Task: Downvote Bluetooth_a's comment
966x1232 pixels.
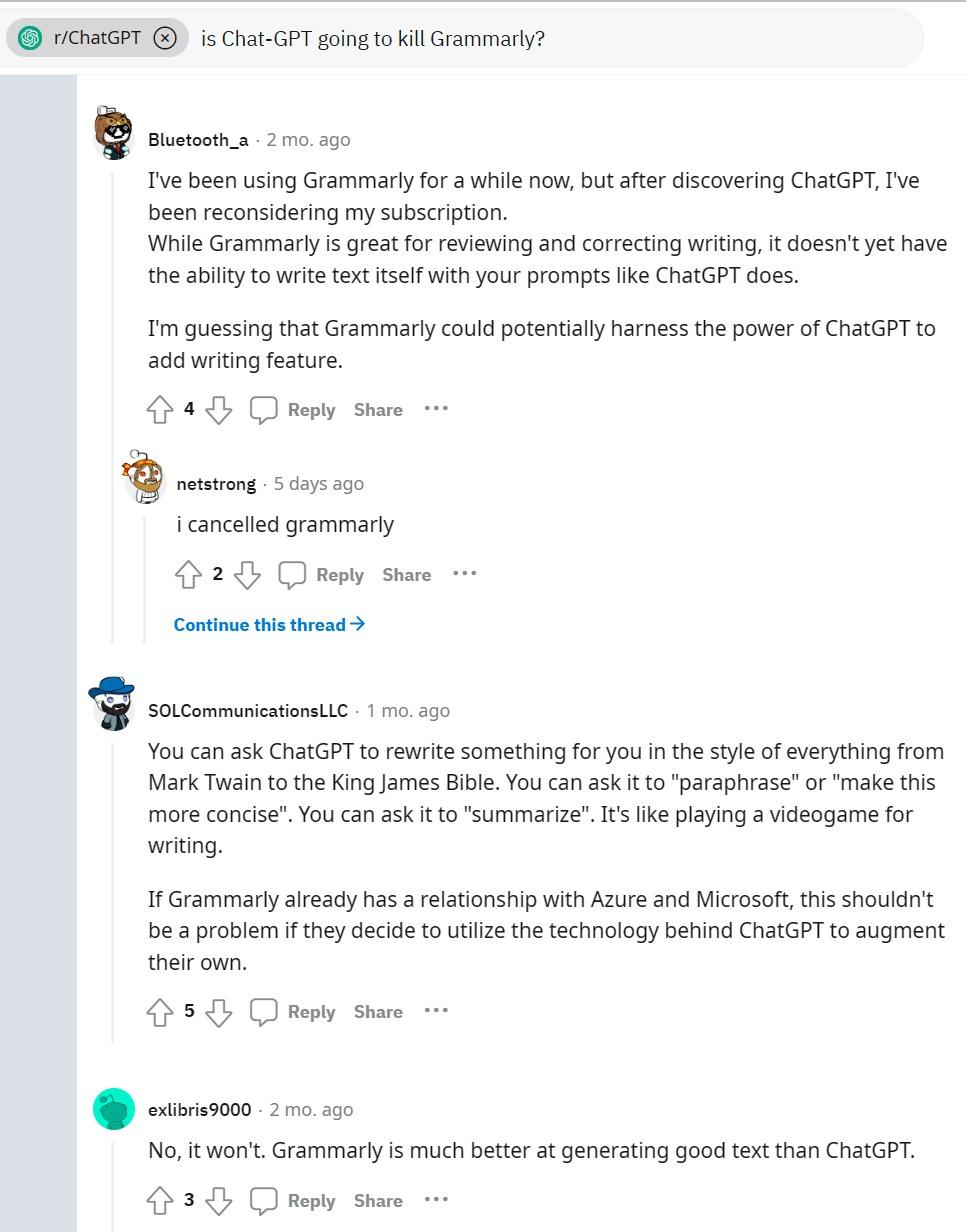Action: click(x=219, y=409)
